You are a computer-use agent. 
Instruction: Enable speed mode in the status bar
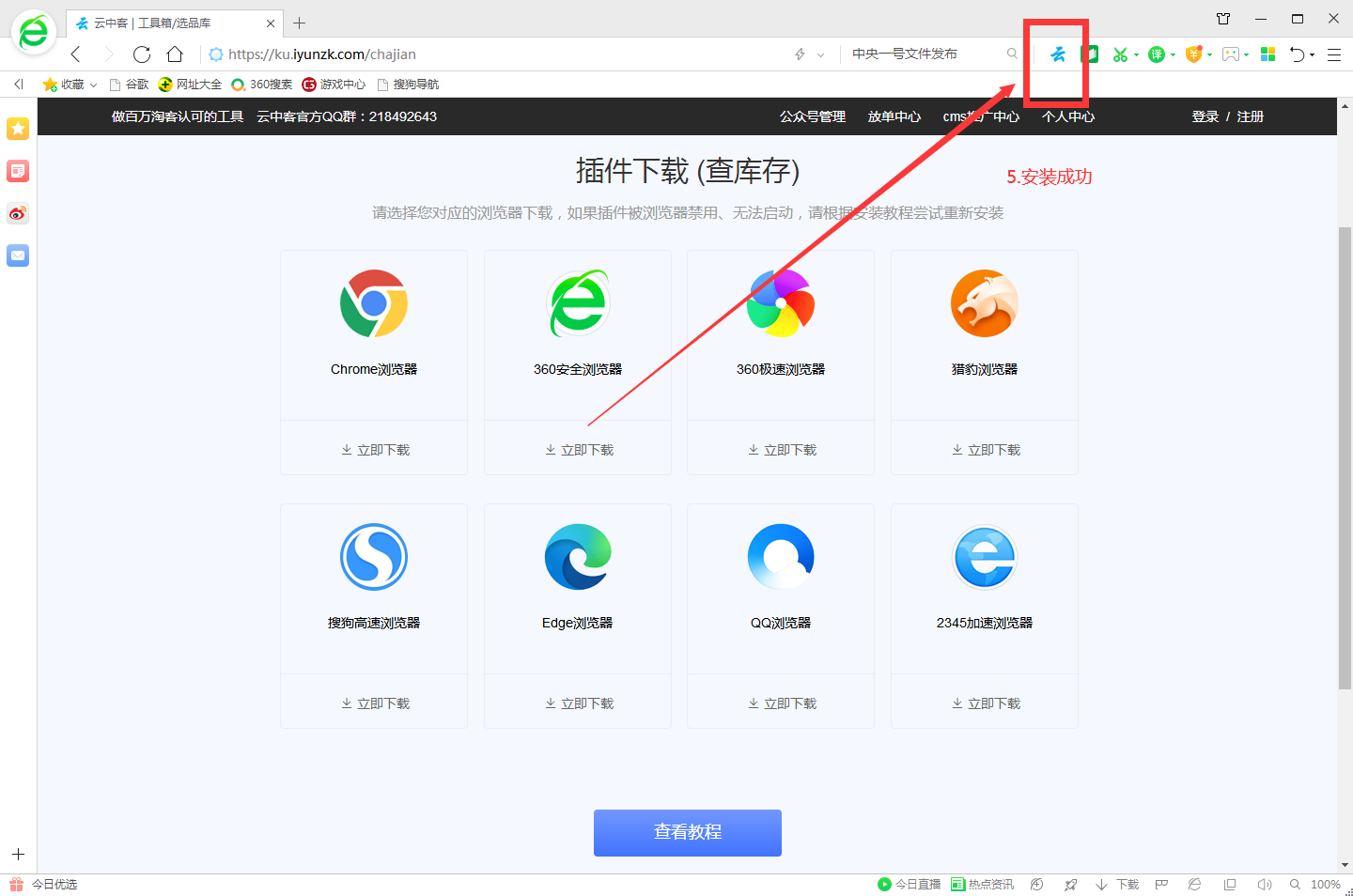1070,884
